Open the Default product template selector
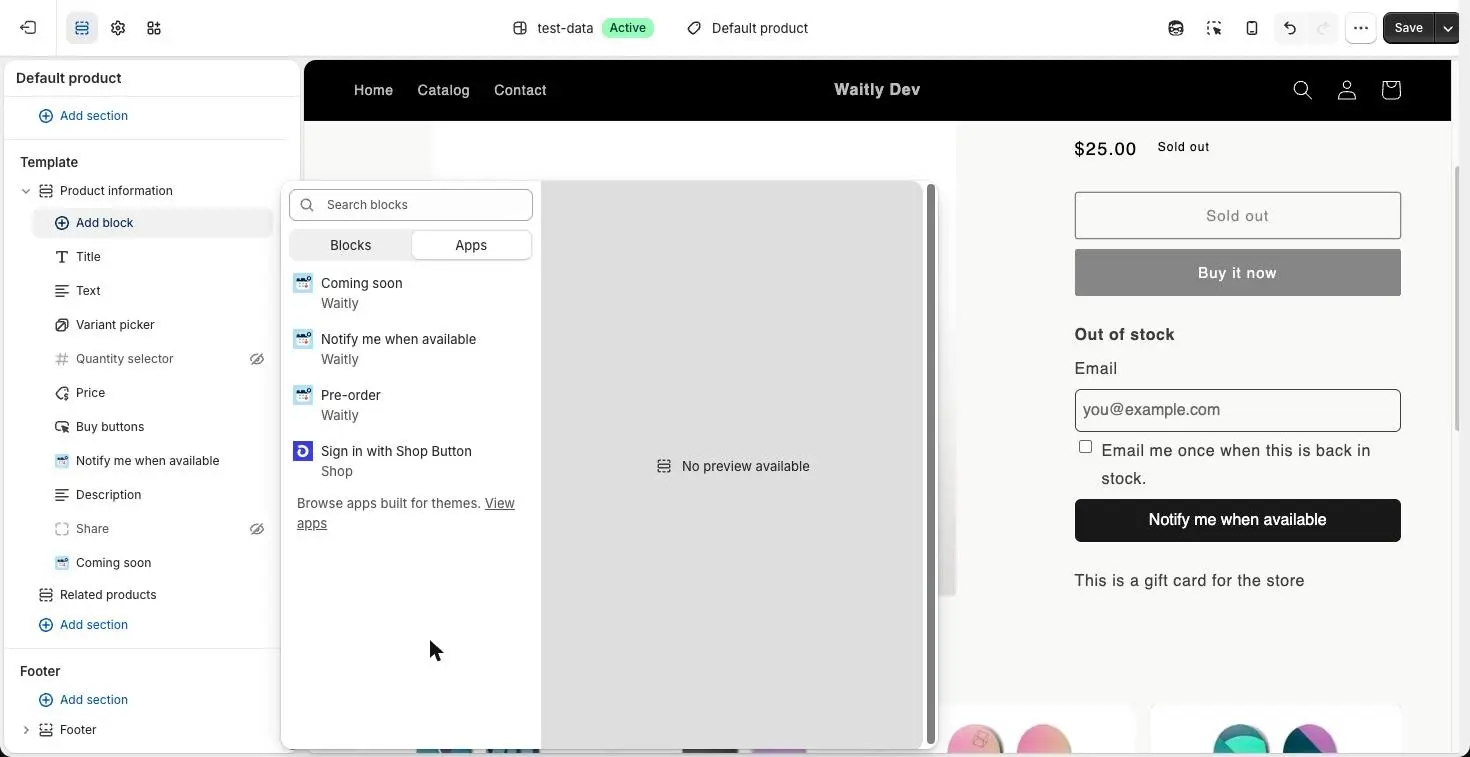This screenshot has height=757, width=1470. pyautogui.click(x=748, y=28)
